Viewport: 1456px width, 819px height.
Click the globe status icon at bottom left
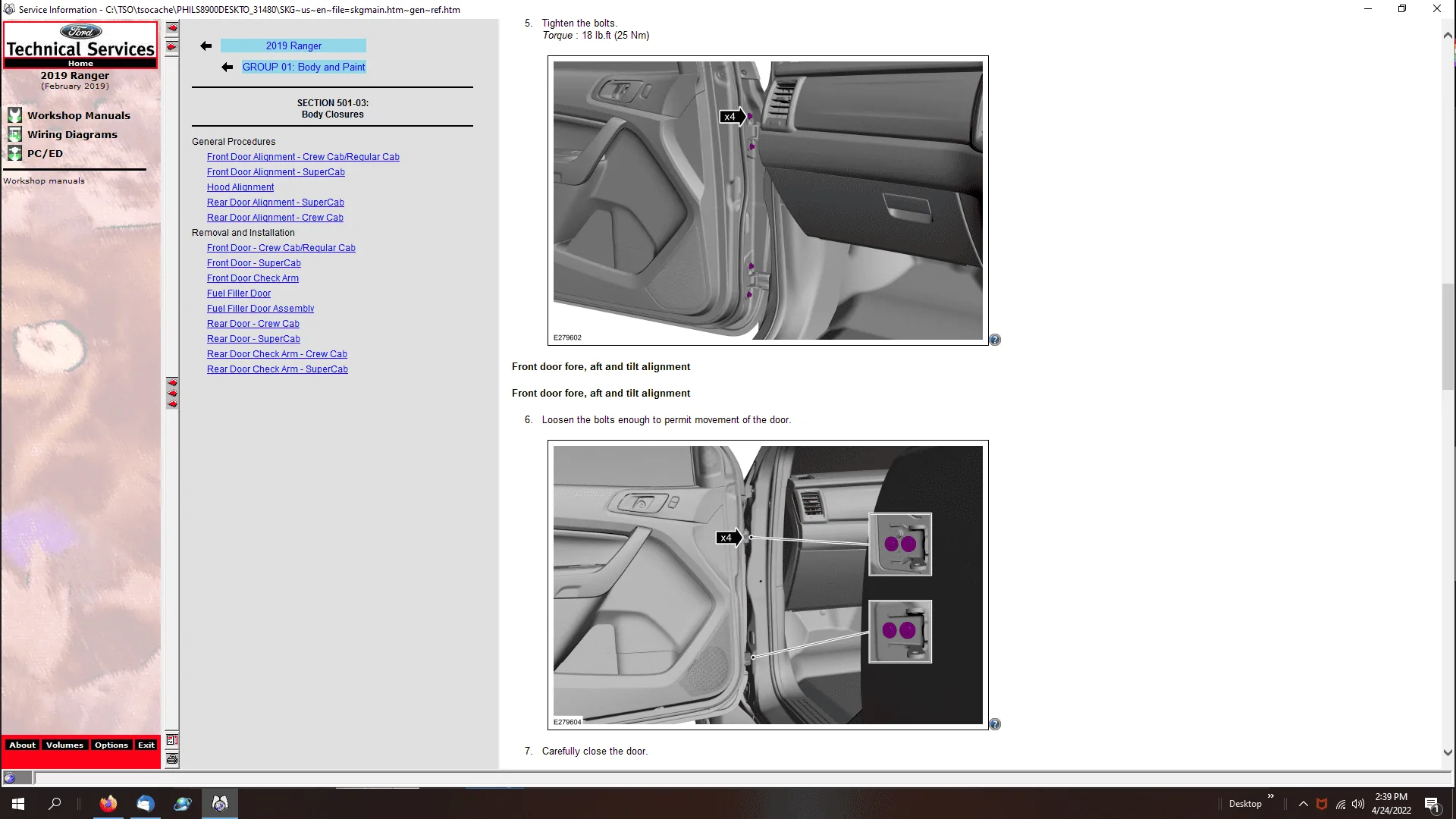[x=10, y=778]
